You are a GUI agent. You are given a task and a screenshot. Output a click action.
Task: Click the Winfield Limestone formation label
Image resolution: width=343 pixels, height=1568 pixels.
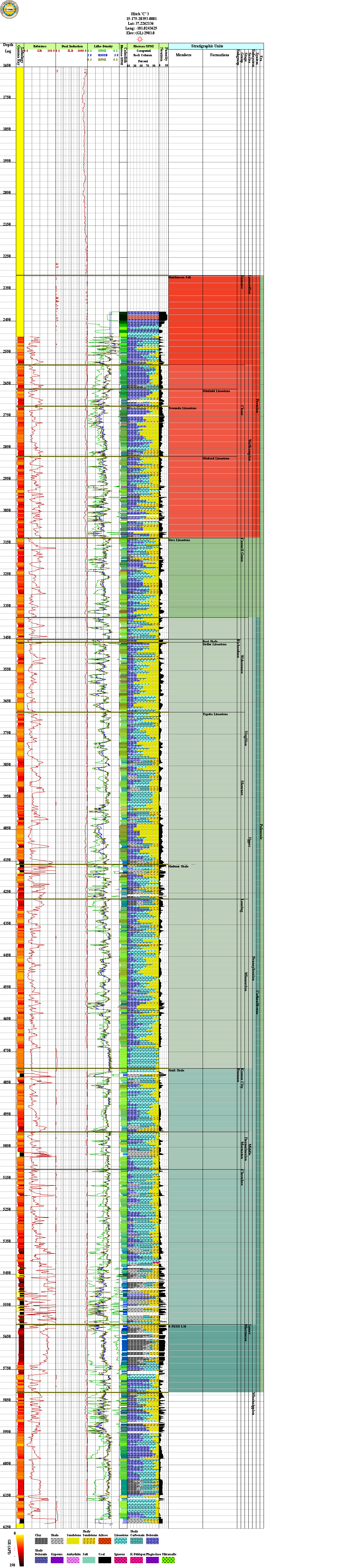(216, 391)
